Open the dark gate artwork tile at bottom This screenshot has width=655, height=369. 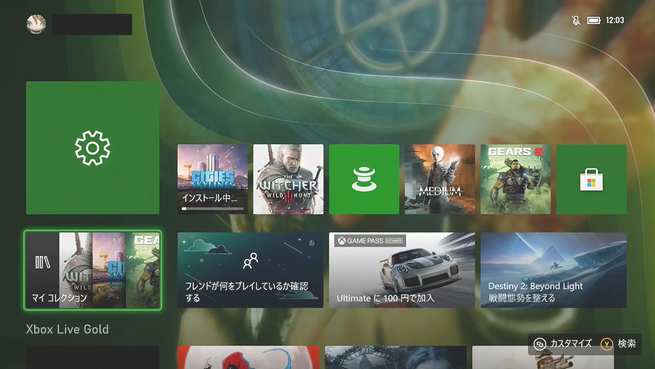pos(396,357)
